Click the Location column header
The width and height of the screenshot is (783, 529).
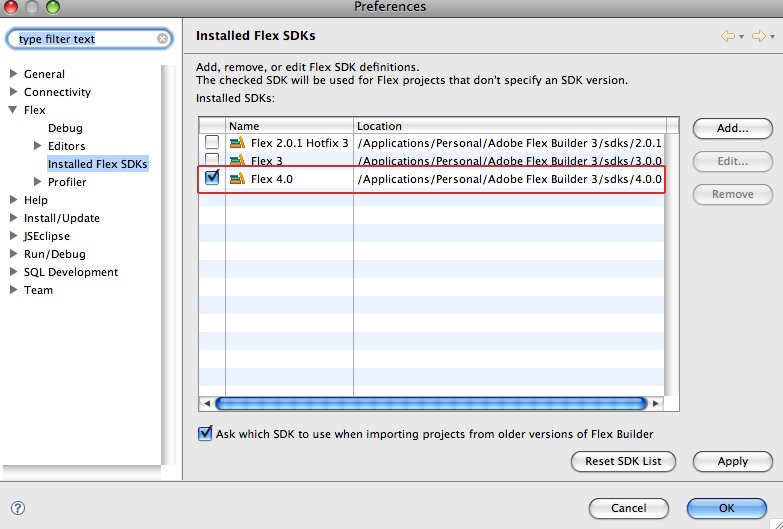pos(510,126)
